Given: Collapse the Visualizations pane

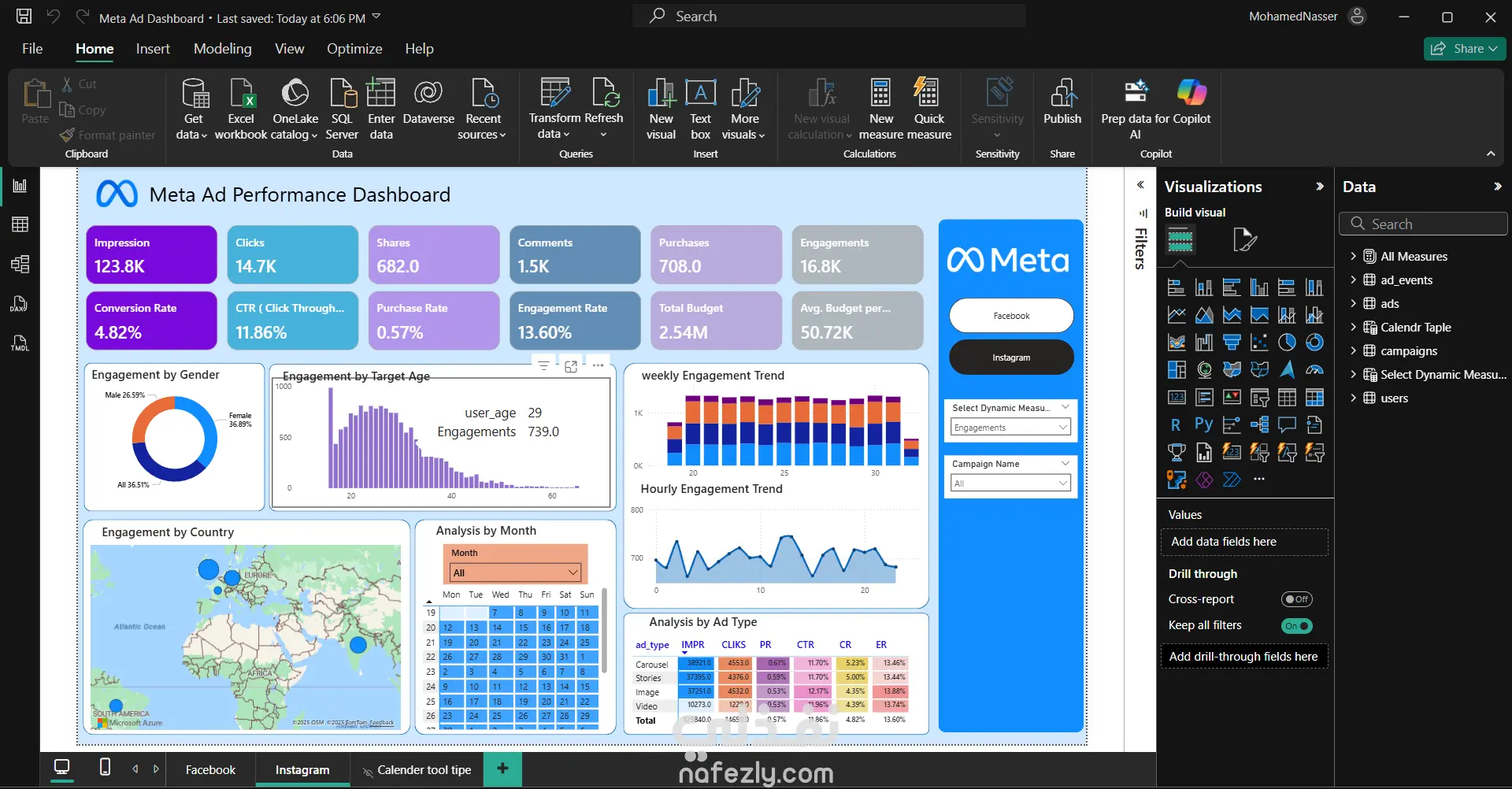Looking at the screenshot, I should 1320,187.
